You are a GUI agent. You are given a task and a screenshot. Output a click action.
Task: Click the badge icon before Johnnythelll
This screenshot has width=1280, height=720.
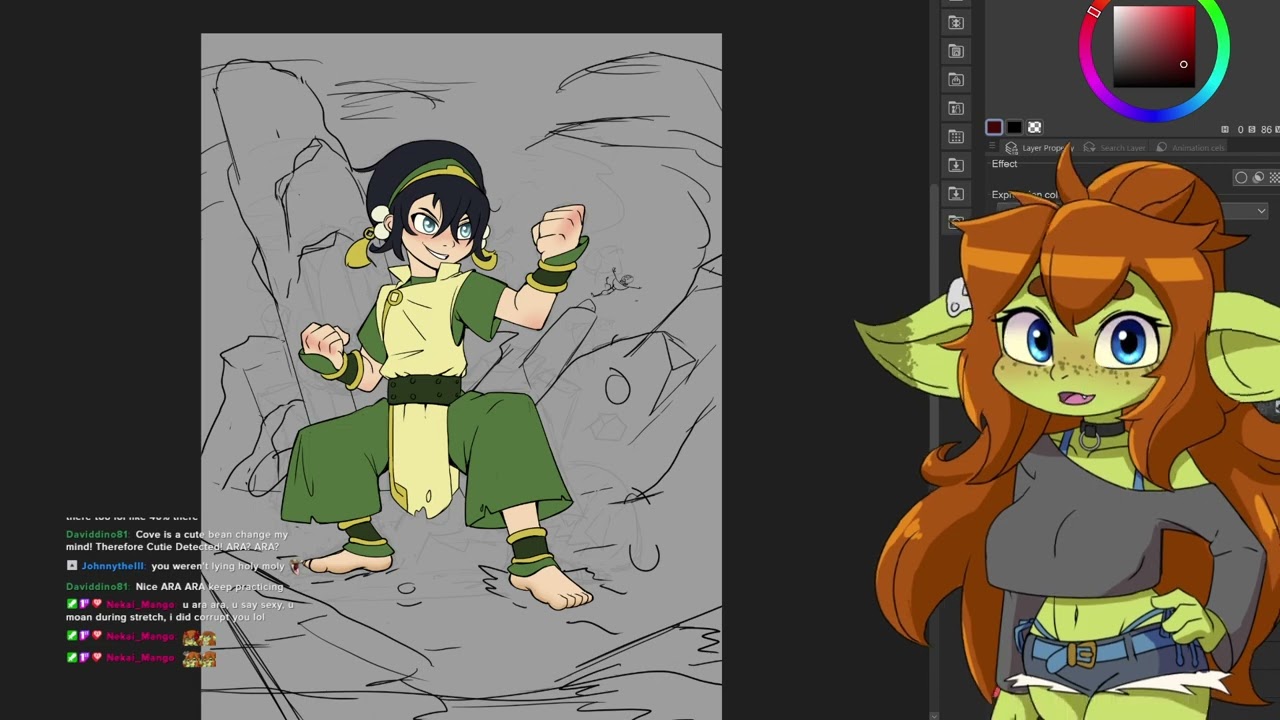72,566
